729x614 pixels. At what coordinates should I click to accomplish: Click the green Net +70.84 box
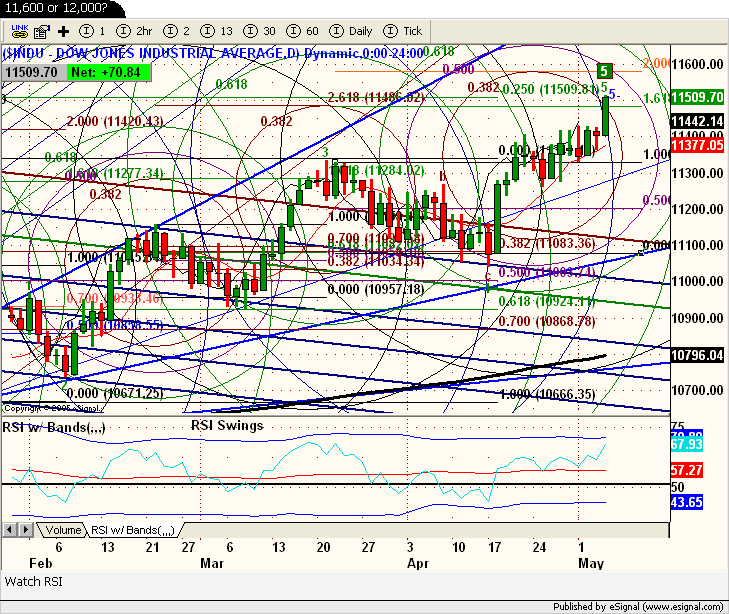click(x=108, y=72)
